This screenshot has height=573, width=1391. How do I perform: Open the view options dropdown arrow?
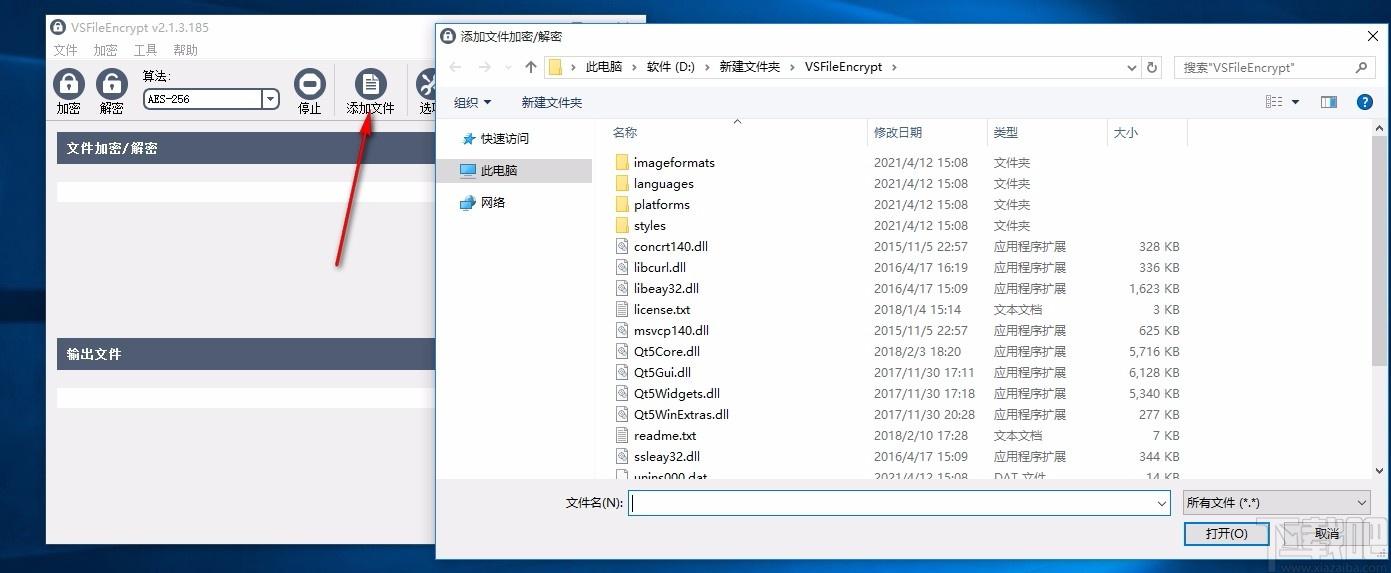click(1295, 102)
